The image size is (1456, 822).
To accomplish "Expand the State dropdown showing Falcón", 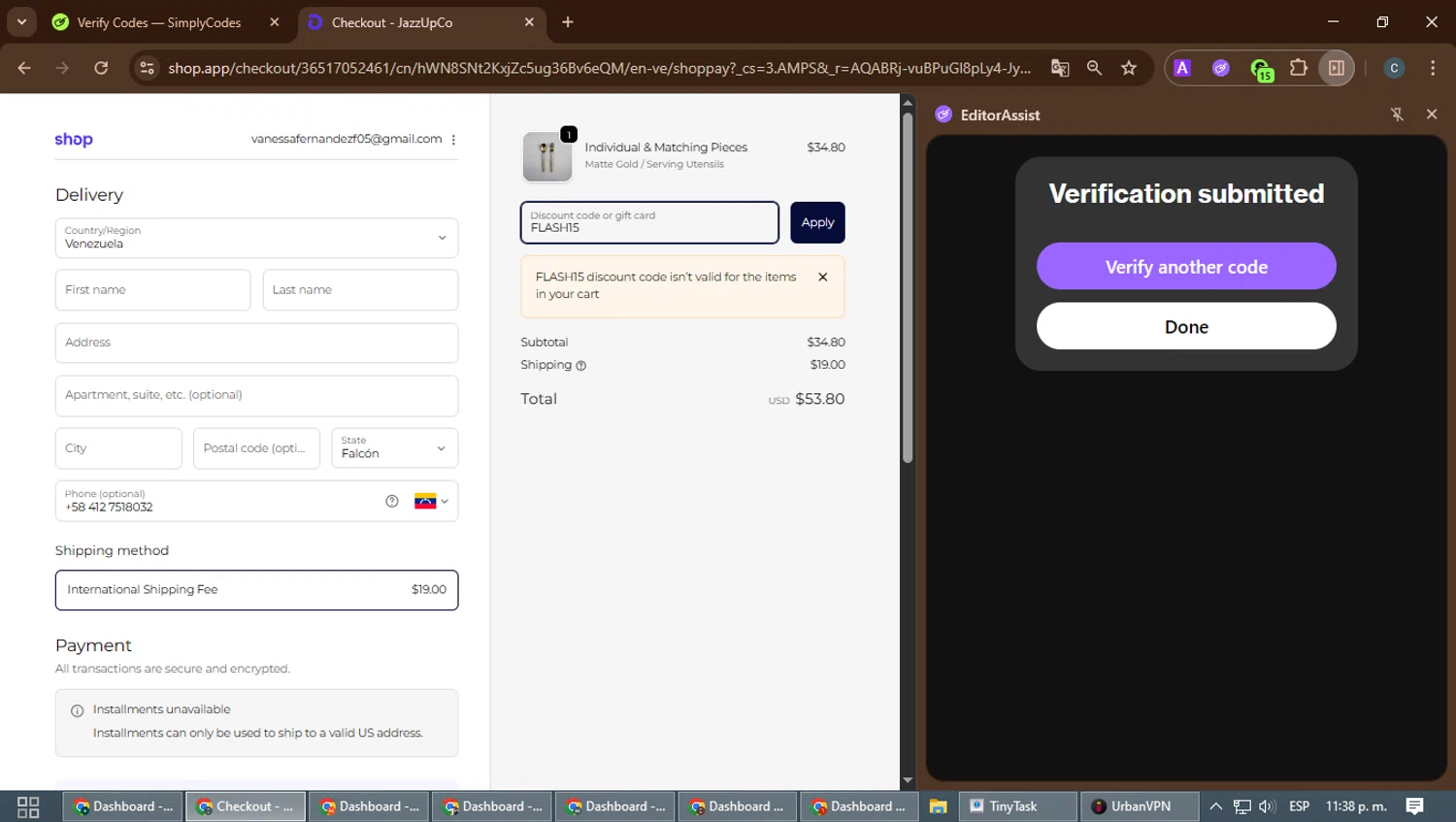I will click(x=394, y=448).
